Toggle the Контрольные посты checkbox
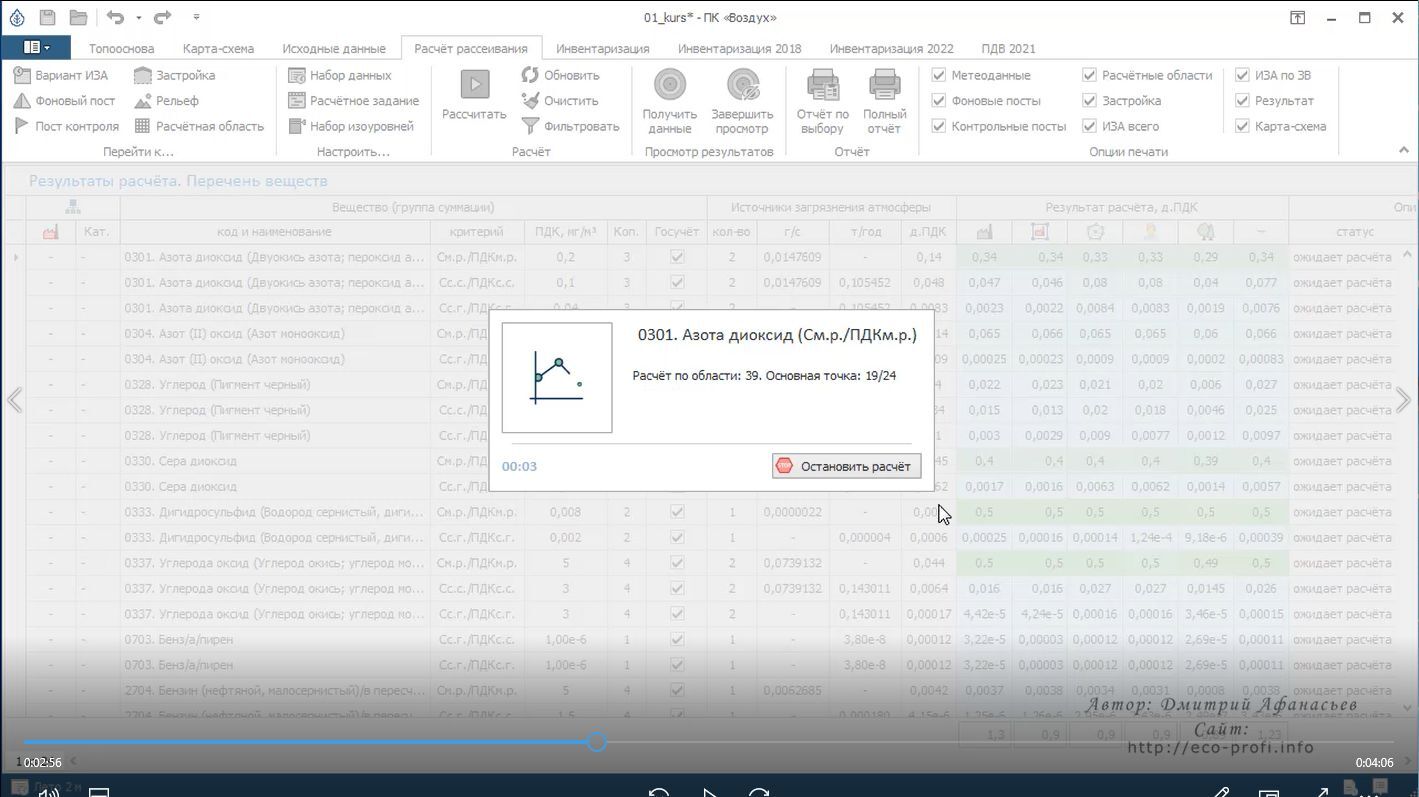 [939, 126]
